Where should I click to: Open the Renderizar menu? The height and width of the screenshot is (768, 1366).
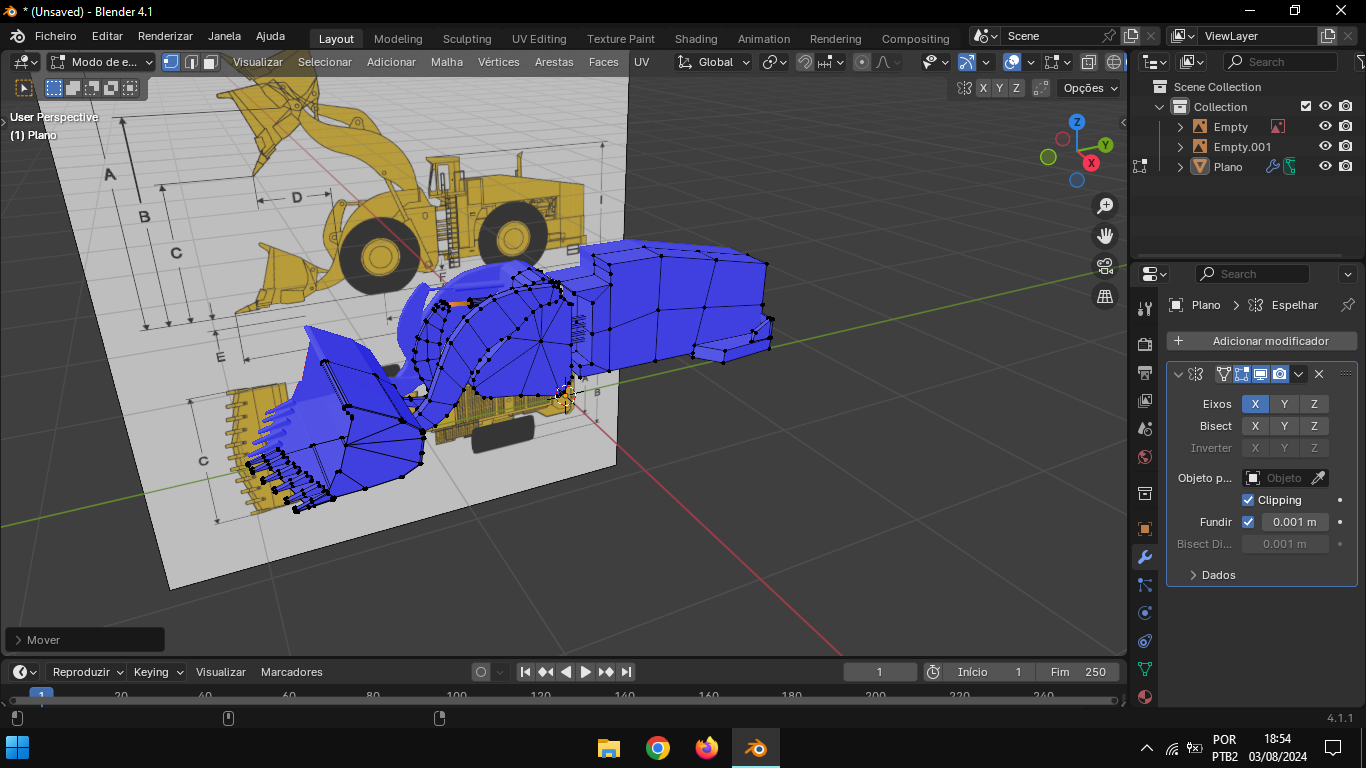[x=165, y=36]
